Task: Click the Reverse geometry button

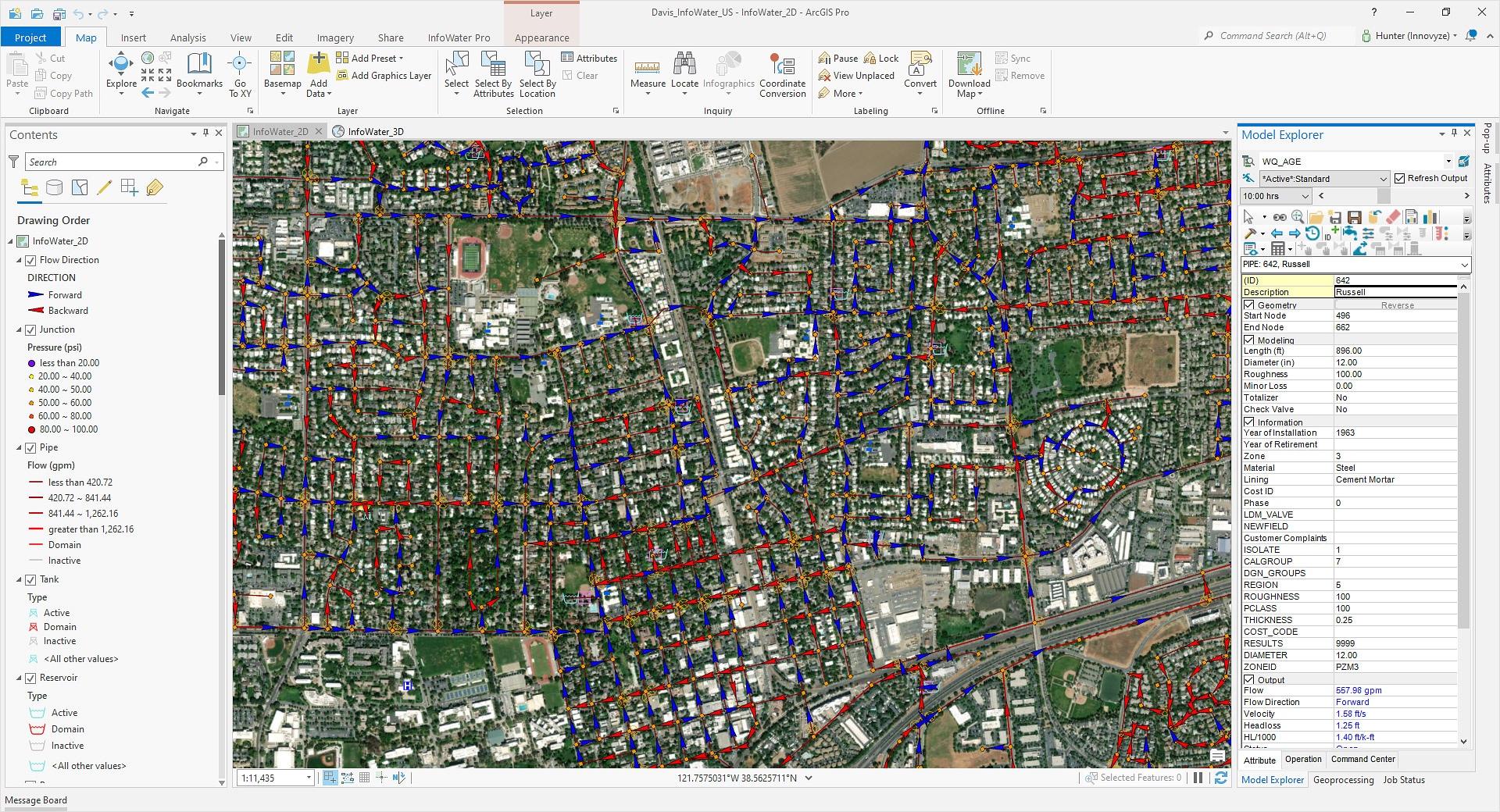Action: [1397, 305]
